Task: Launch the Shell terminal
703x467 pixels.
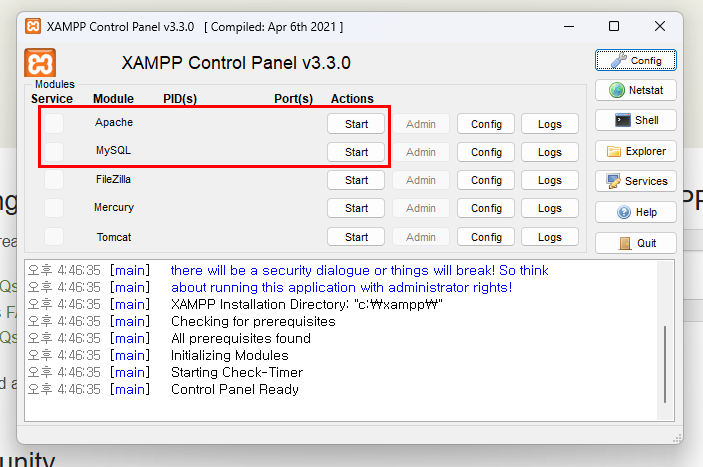Action: point(636,121)
